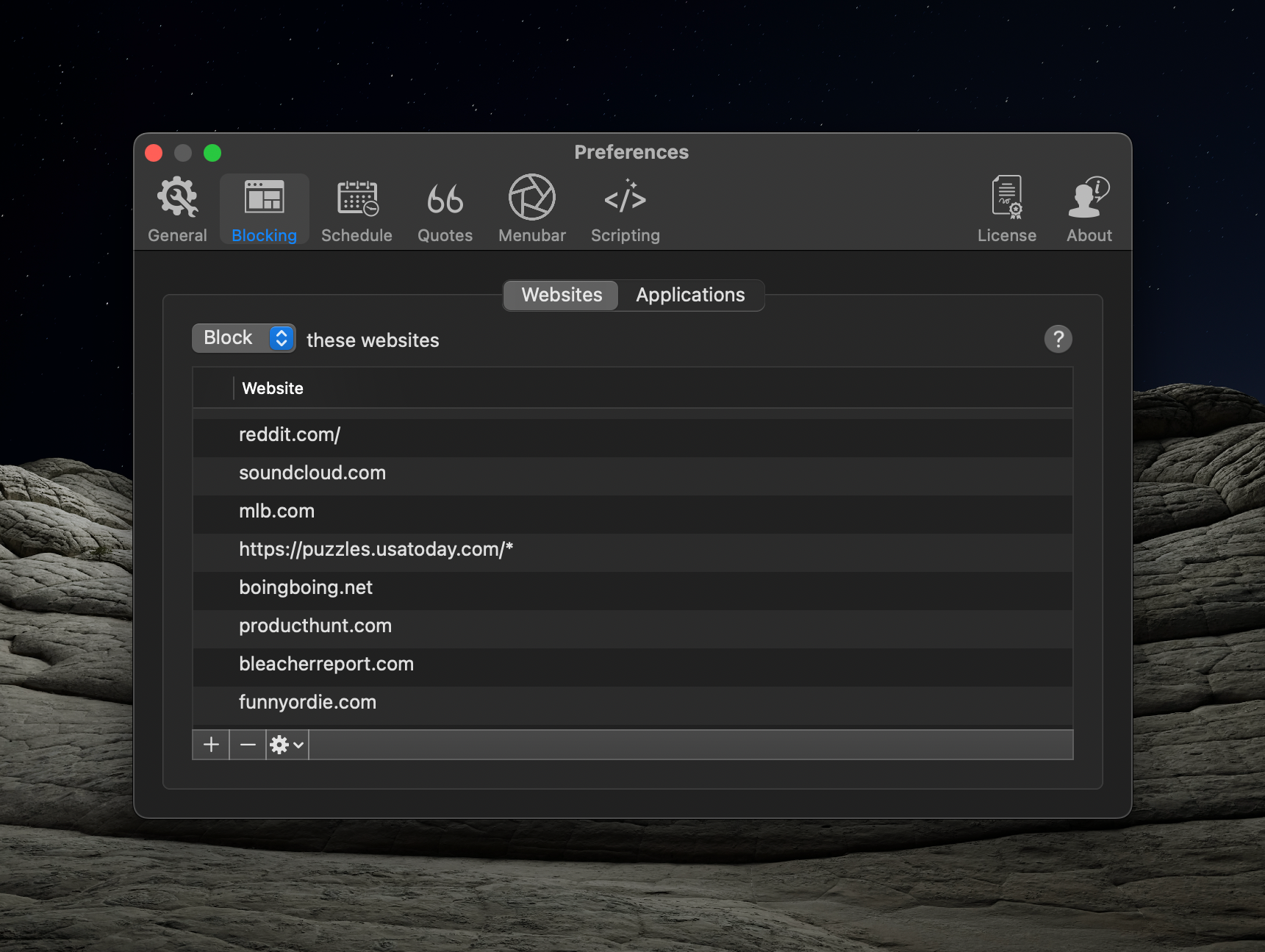Open the Menubar preferences pane
This screenshot has width=1265, height=952.
532,210
